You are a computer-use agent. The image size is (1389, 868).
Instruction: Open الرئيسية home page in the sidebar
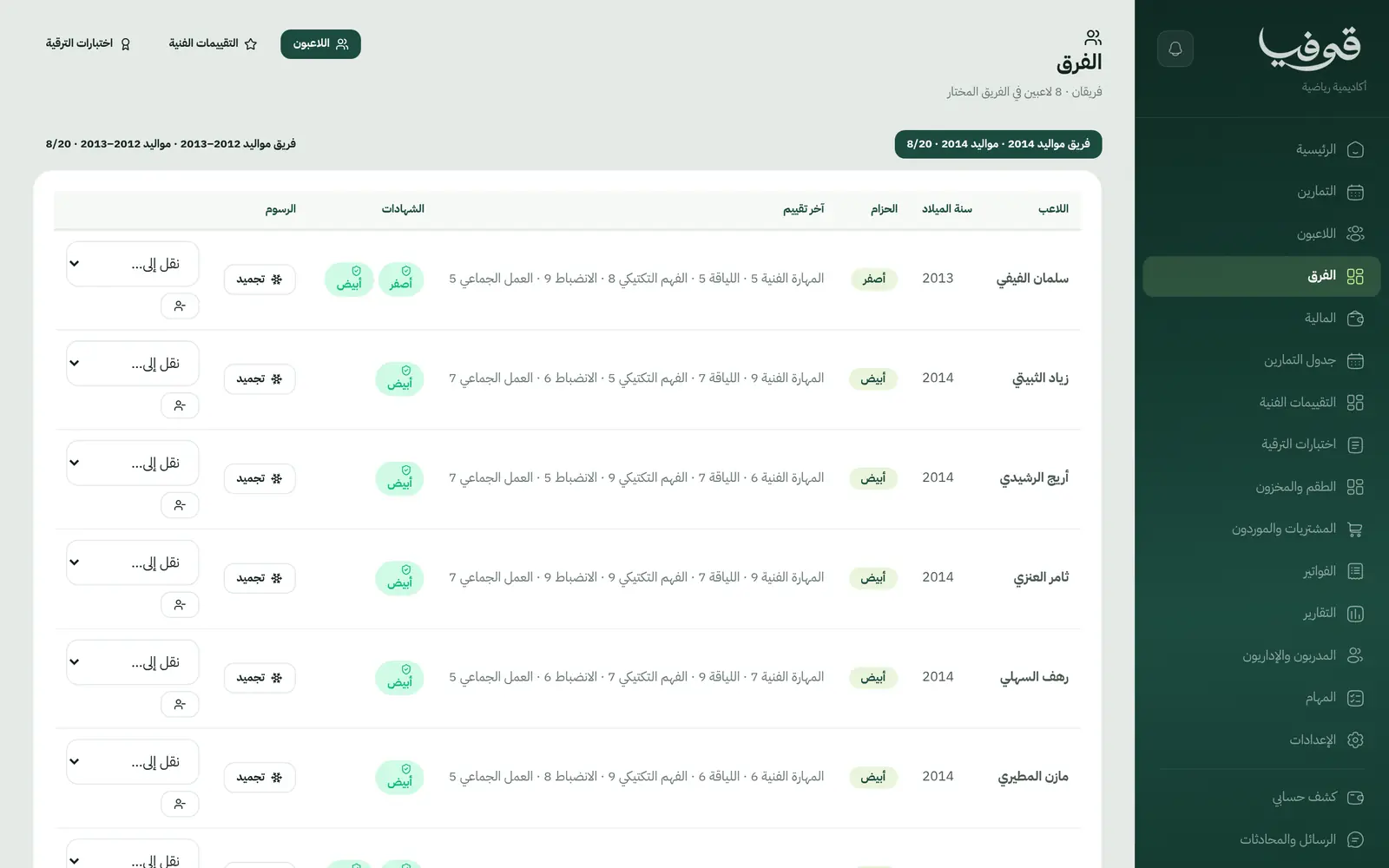(x=1261, y=149)
